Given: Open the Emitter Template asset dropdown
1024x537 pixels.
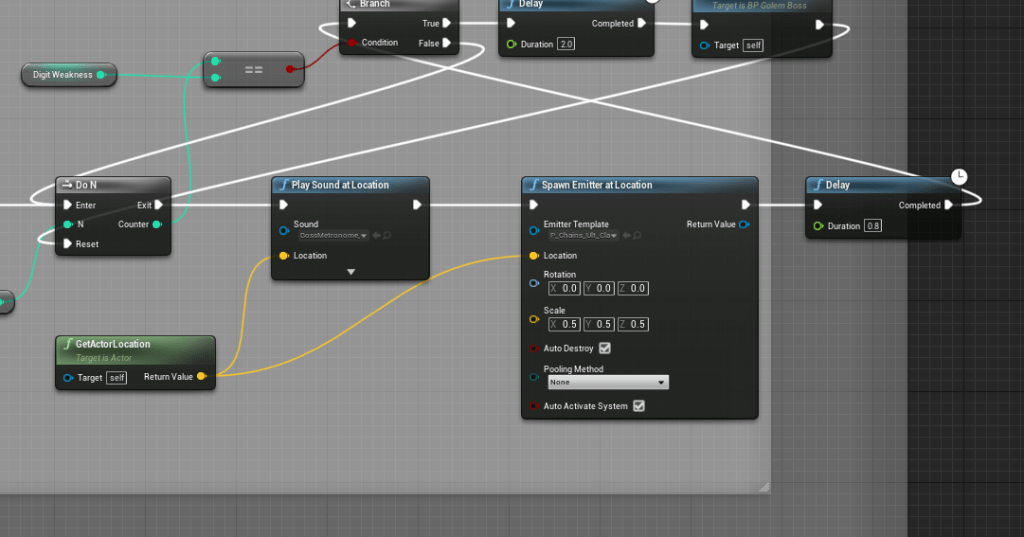Looking at the screenshot, I should pyautogui.click(x=580, y=235).
